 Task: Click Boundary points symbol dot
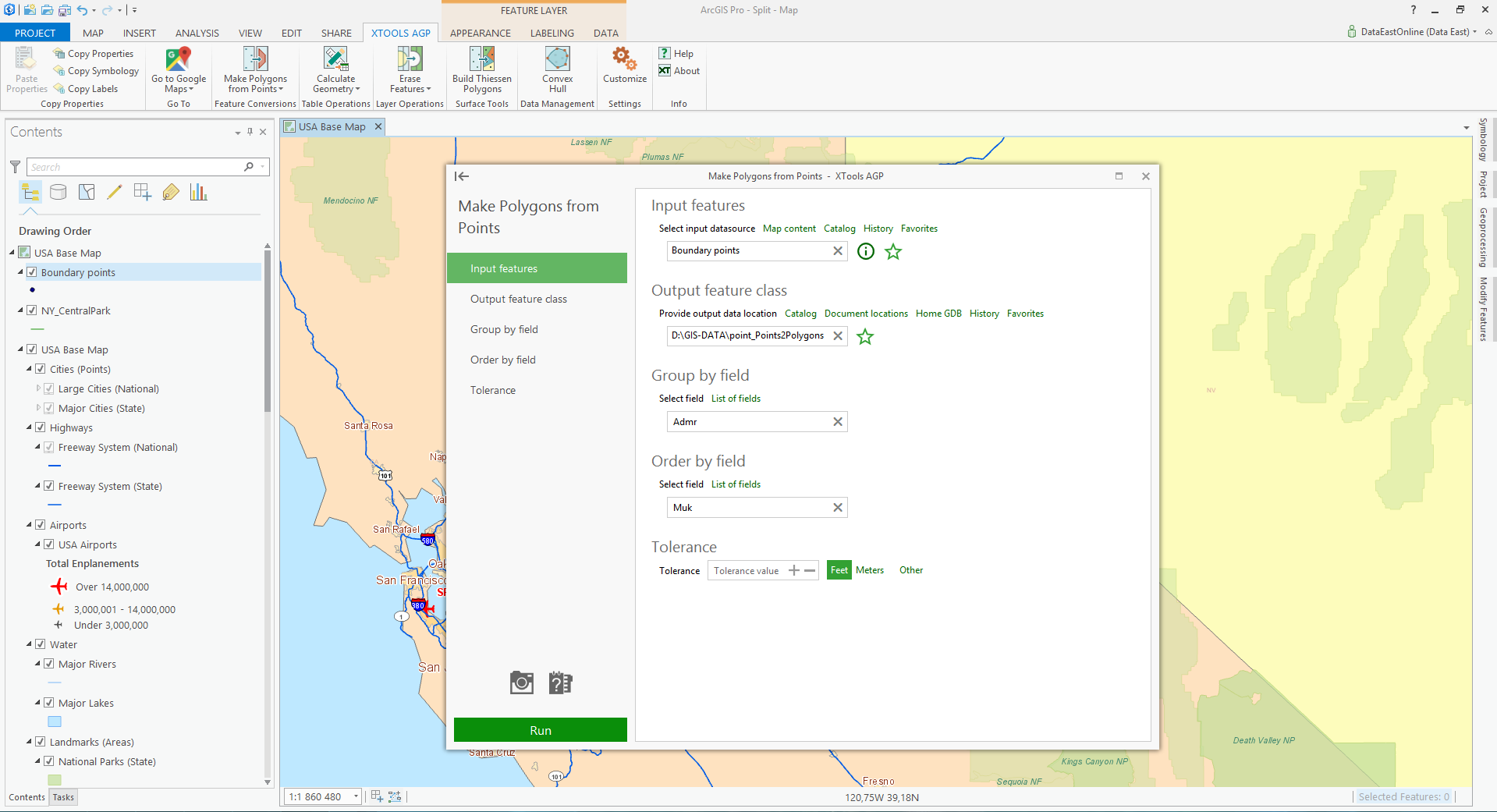tap(32, 290)
